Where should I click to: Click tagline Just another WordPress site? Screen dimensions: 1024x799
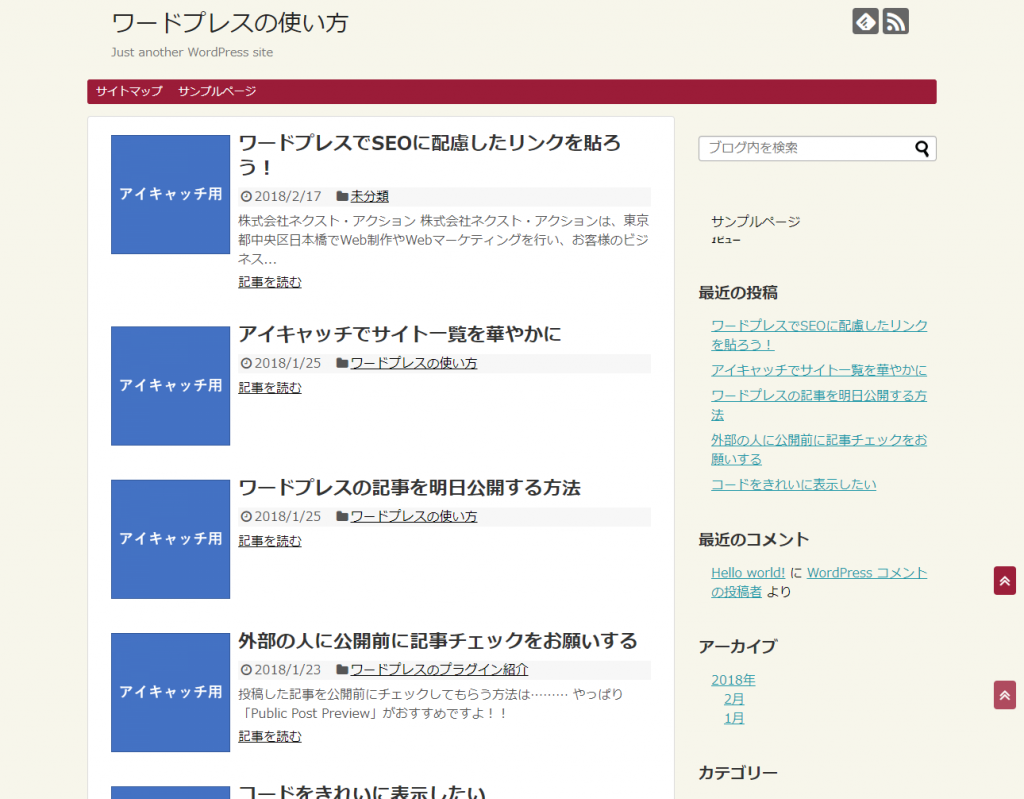click(x=192, y=52)
